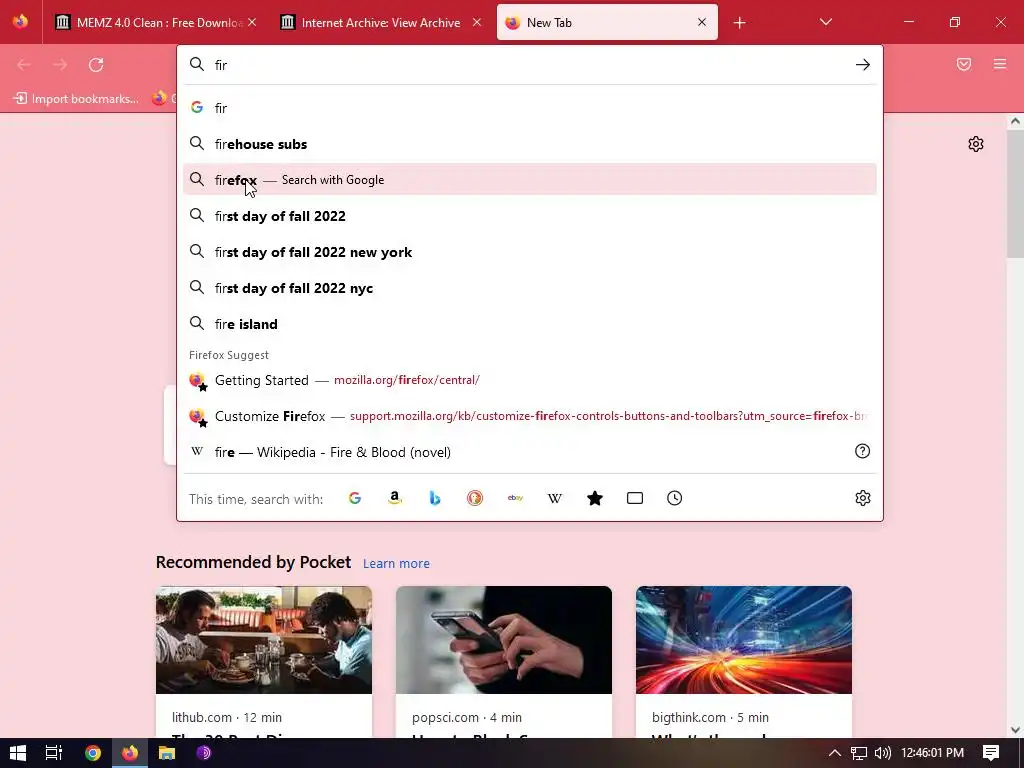1024x768 pixels.
Task: Search bookmarks using the star icon
Action: pyautogui.click(x=595, y=498)
